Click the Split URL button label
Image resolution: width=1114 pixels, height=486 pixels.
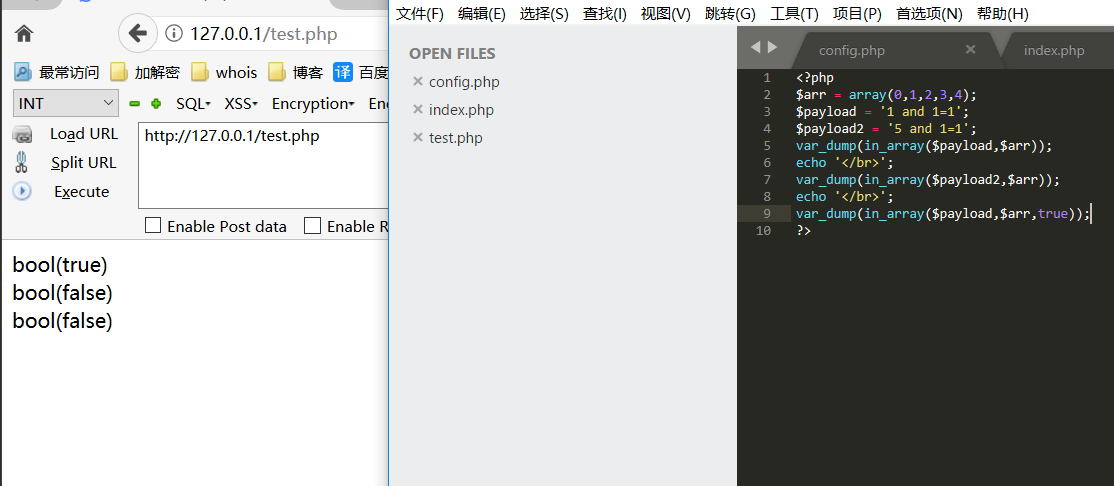[x=84, y=163]
